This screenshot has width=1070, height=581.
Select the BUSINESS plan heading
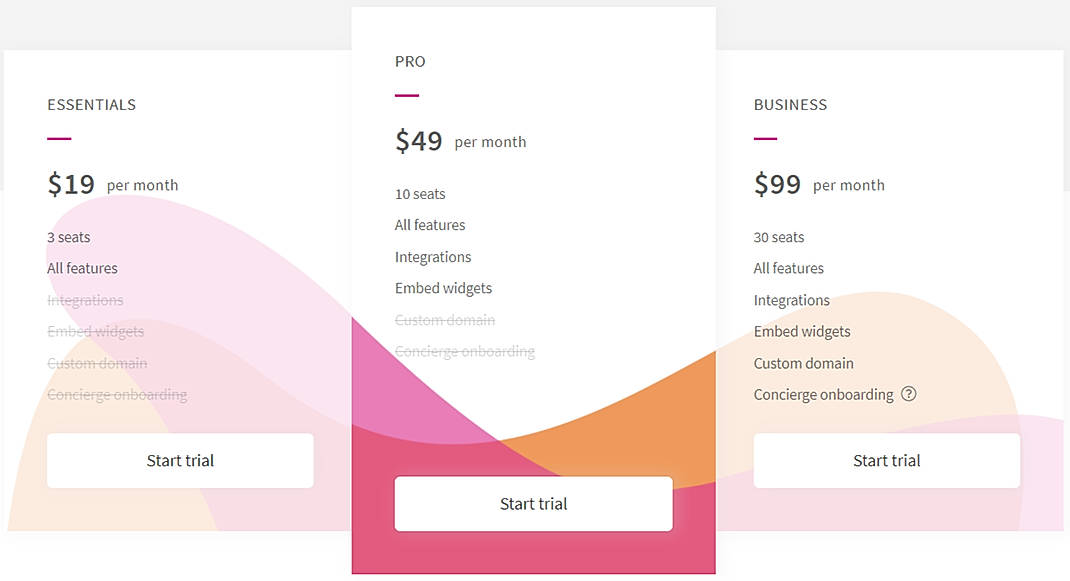[x=791, y=104]
